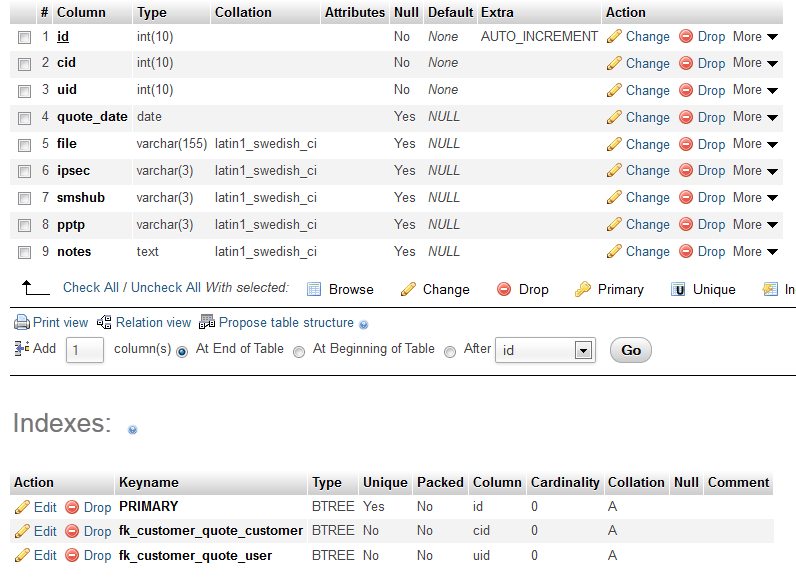Click the Browse table icon in With selected bar
The width and height of the screenshot is (796, 582).
tap(314, 289)
